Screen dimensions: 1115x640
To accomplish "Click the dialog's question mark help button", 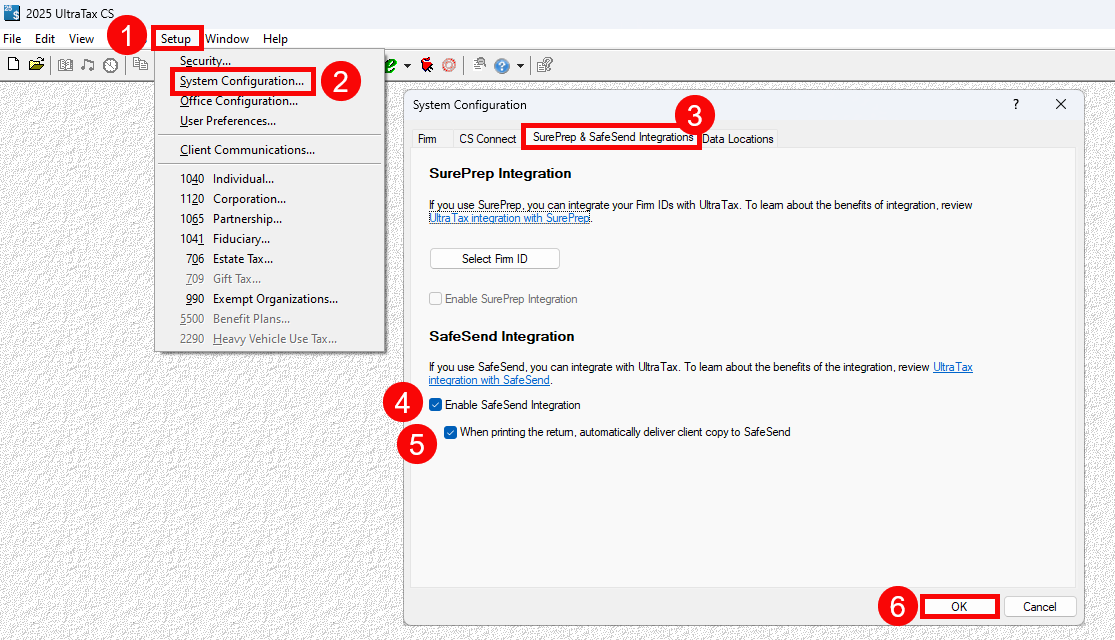I will (1016, 105).
